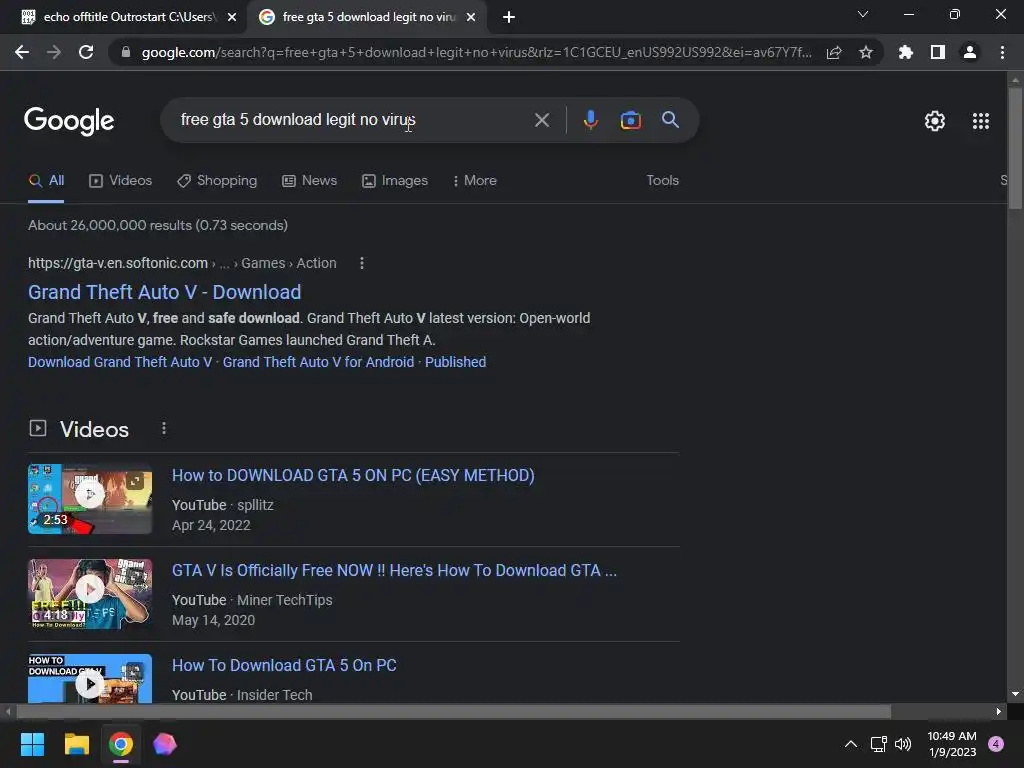Open clock and date panel
This screenshot has width=1024, height=768.
coord(952,744)
